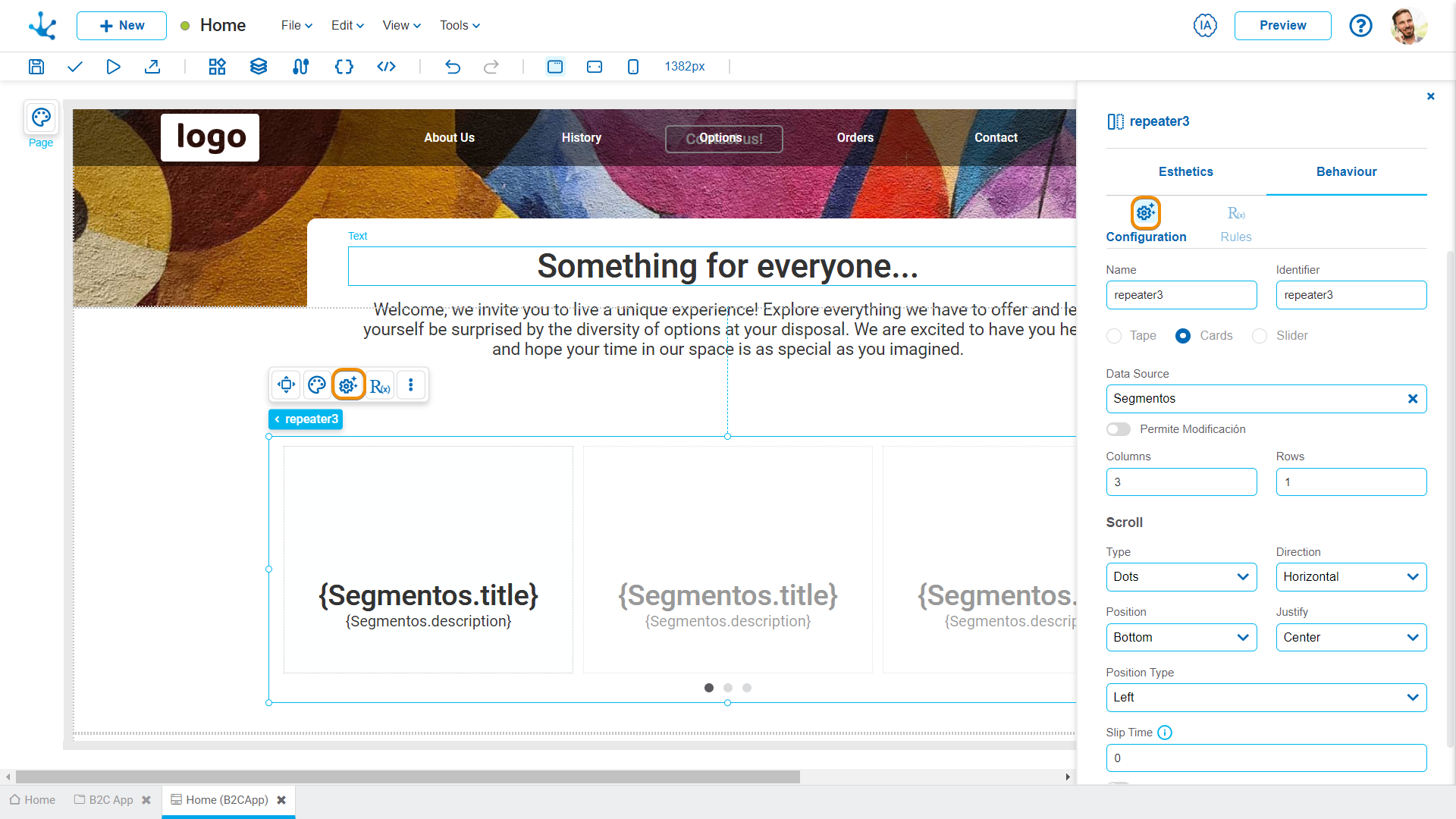1456x819 pixels.
Task: Clear the Segmentos data source field
Action: coord(1413,399)
